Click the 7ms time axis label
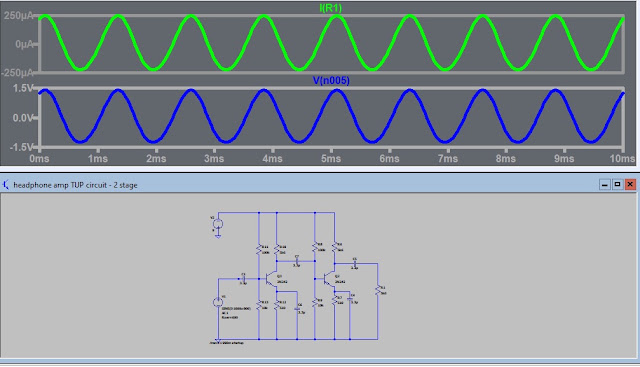Viewport: 640px width, 367px height. pyautogui.click(x=447, y=158)
